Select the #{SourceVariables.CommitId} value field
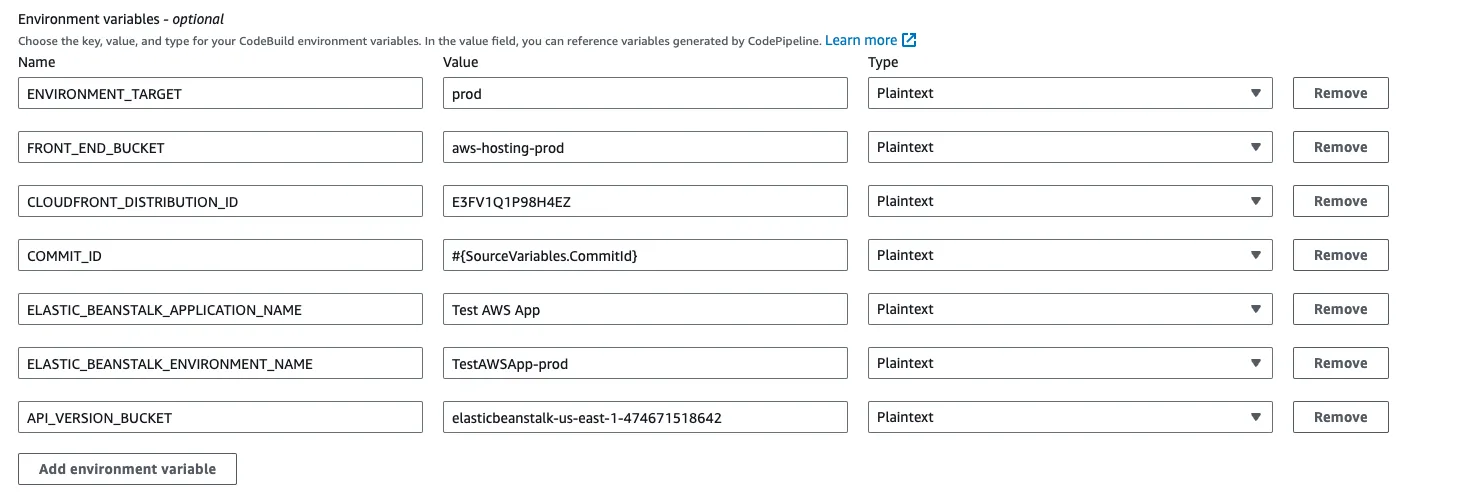The height and width of the screenshot is (500, 1457). point(645,255)
